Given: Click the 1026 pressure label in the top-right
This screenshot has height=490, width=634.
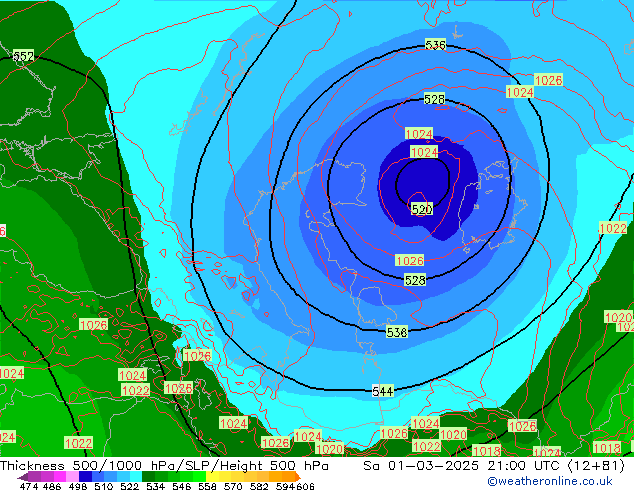Looking at the screenshot, I should click(548, 80).
